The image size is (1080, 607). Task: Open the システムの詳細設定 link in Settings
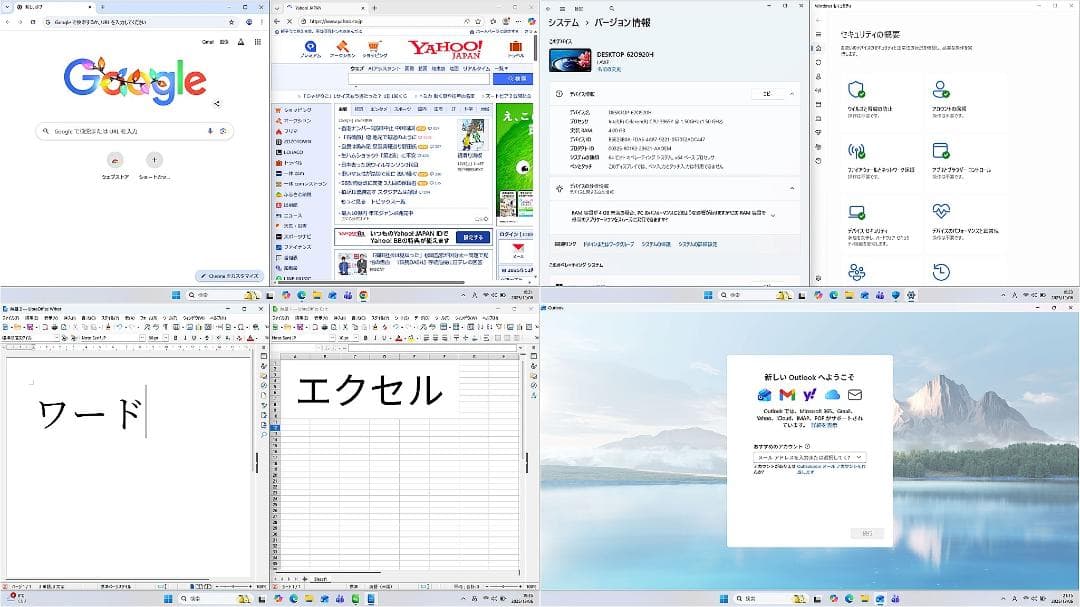pyautogui.click(x=697, y=242)
